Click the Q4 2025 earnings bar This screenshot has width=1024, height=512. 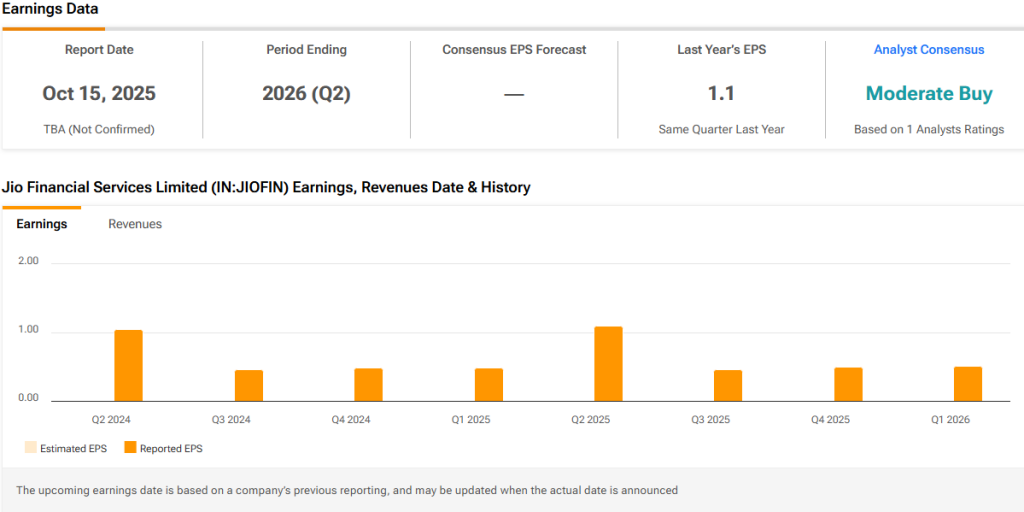tap(848, 384)
